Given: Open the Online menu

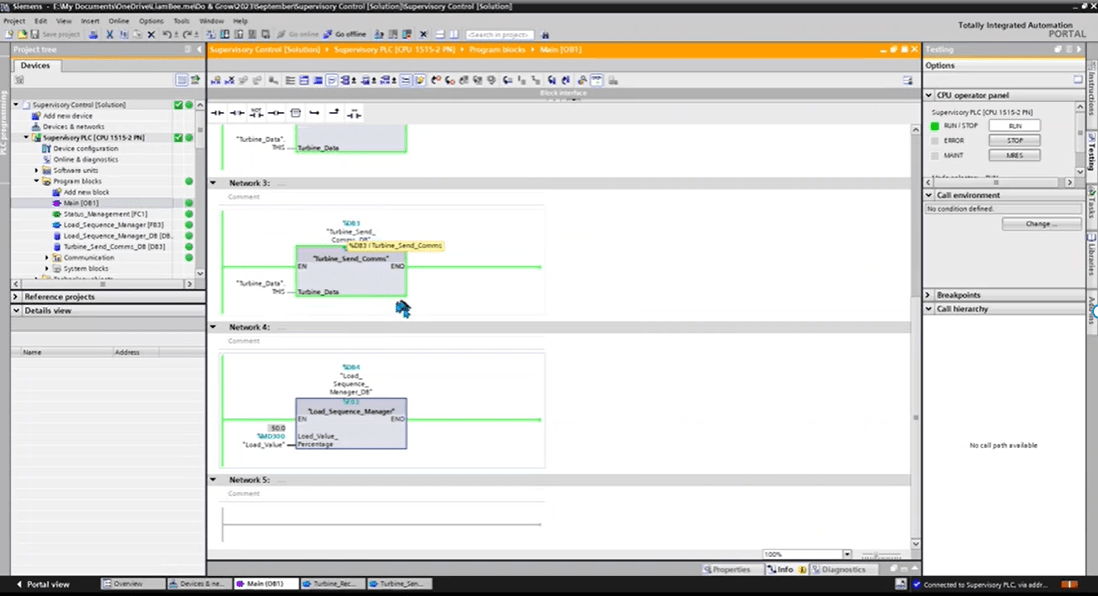Looking at the screenshot, I should tap(118, 20).
